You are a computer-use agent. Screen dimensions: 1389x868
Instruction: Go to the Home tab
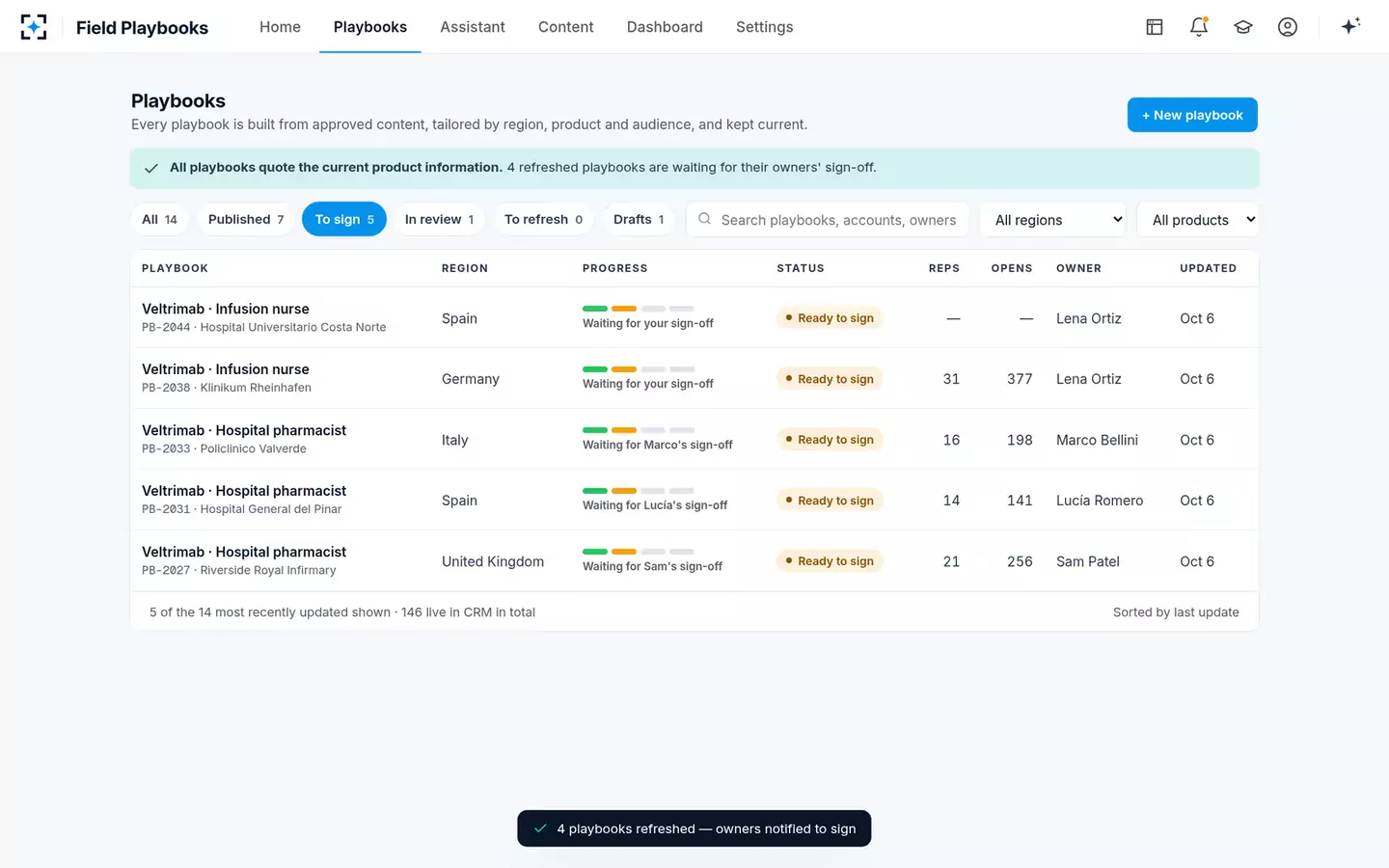coord(280,27)
